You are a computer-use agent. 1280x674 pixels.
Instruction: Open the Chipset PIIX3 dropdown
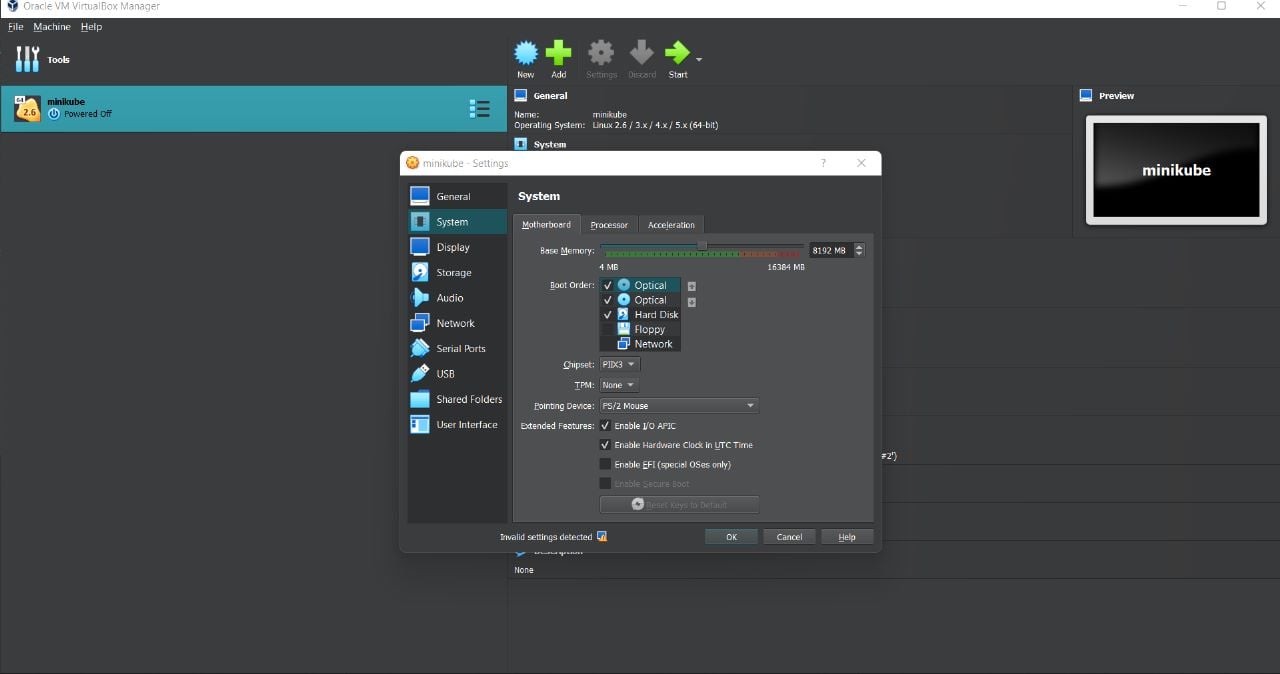pyautogui.click(x=619, y=365)
